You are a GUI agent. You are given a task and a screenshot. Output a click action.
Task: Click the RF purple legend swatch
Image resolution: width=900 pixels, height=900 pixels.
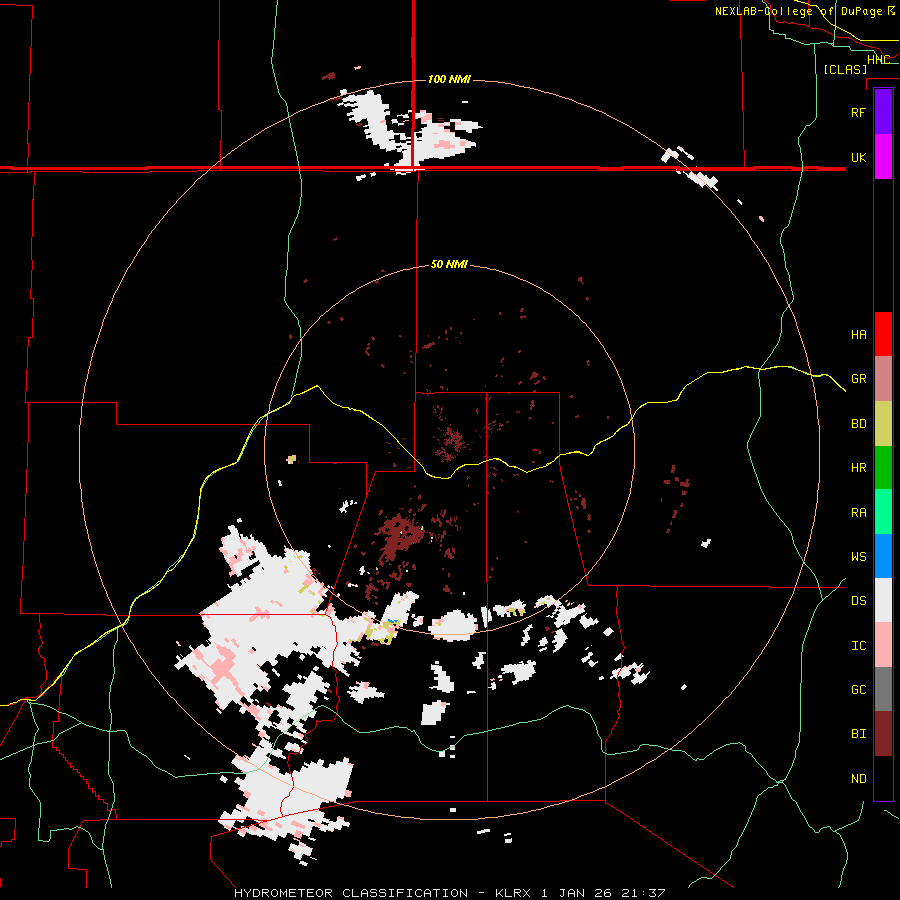[x=883, y=112]
